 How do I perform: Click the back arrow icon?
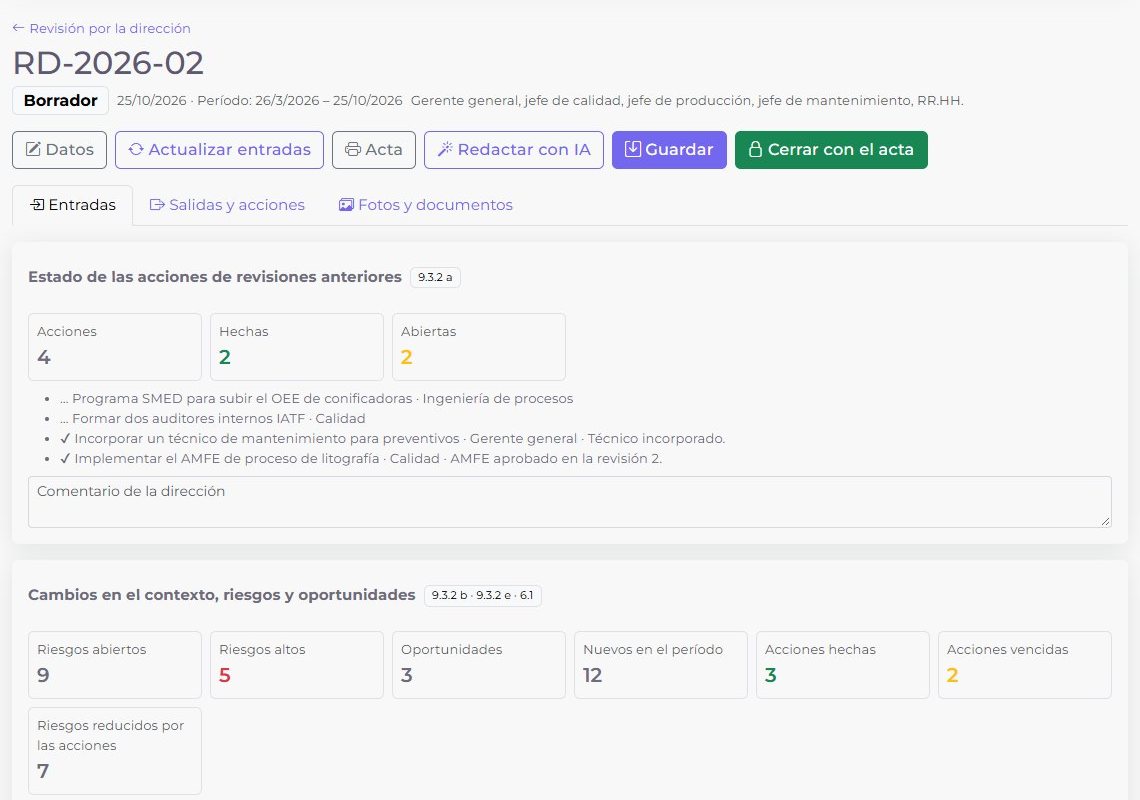point(18,28)
